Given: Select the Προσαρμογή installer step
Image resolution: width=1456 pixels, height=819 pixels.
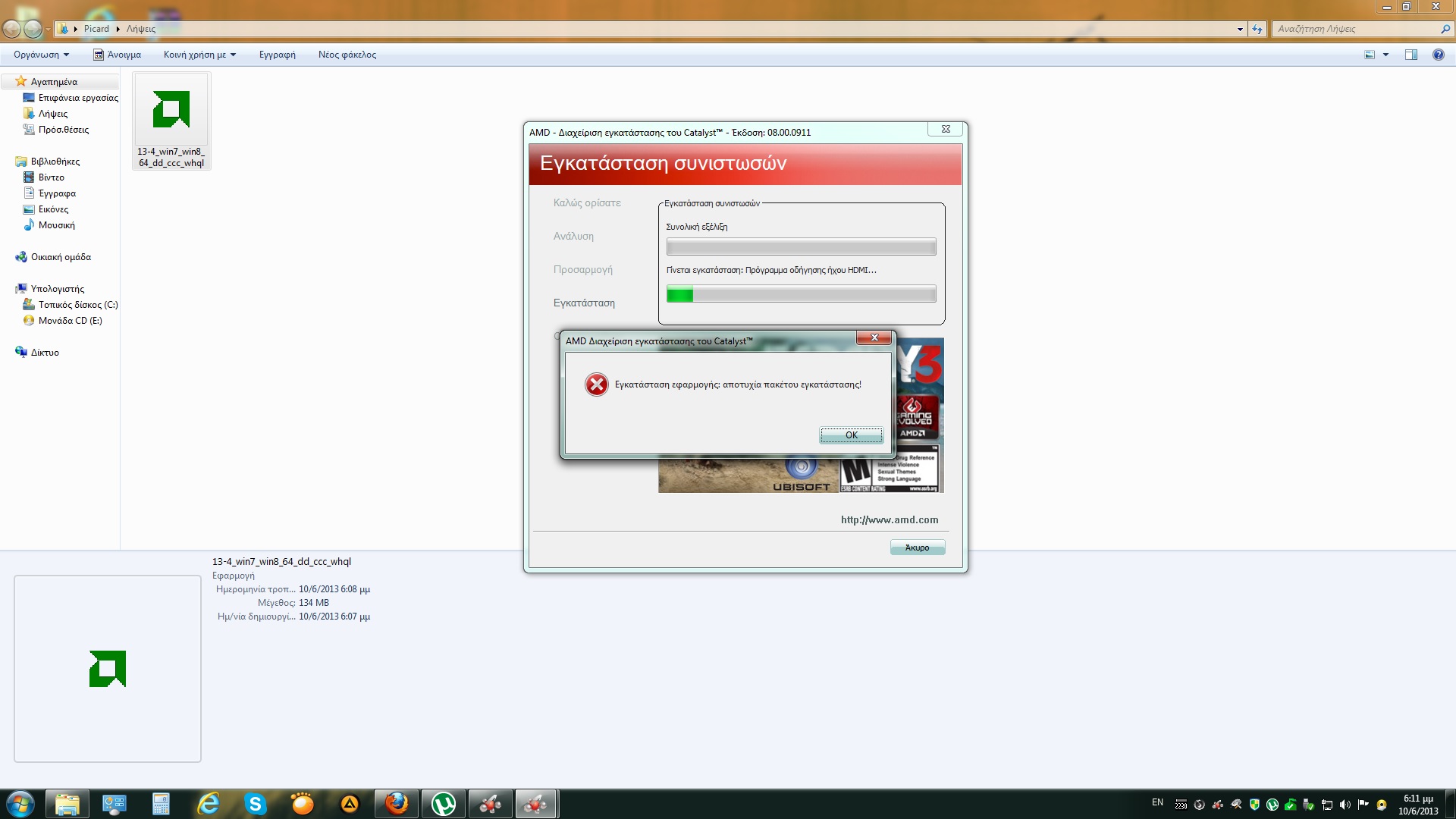Looking at the screenshot, I should pyautogui.click(x=582, y=270).
